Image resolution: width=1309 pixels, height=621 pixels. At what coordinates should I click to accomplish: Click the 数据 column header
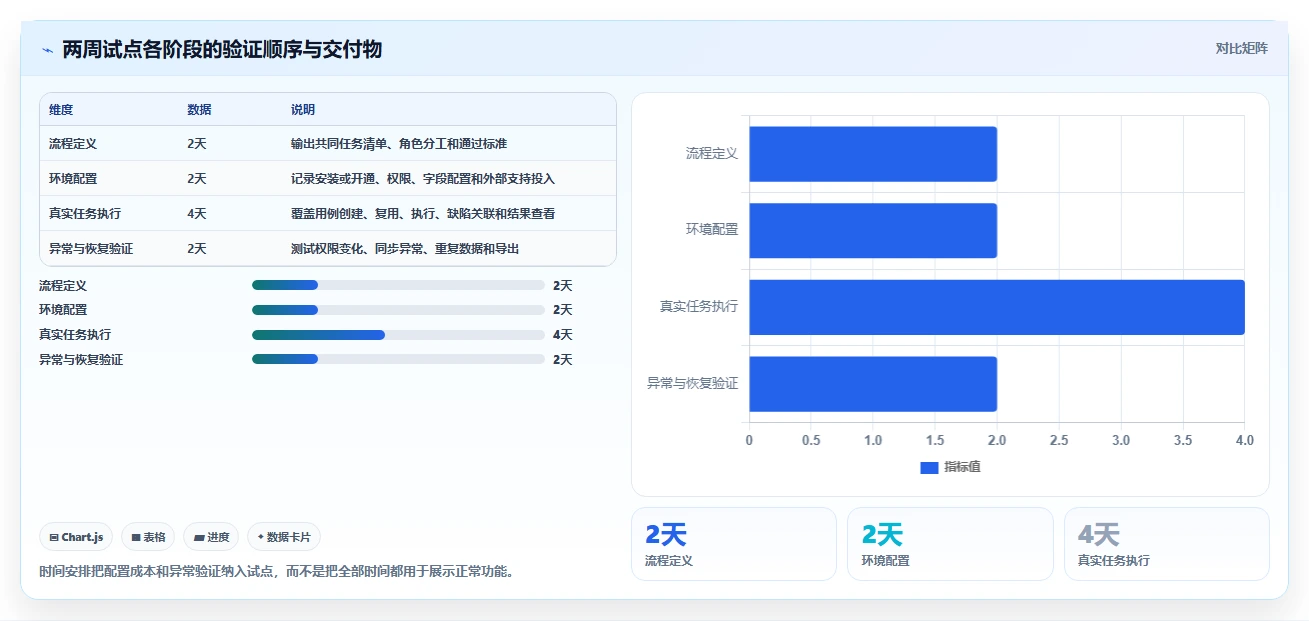[199, 110]
